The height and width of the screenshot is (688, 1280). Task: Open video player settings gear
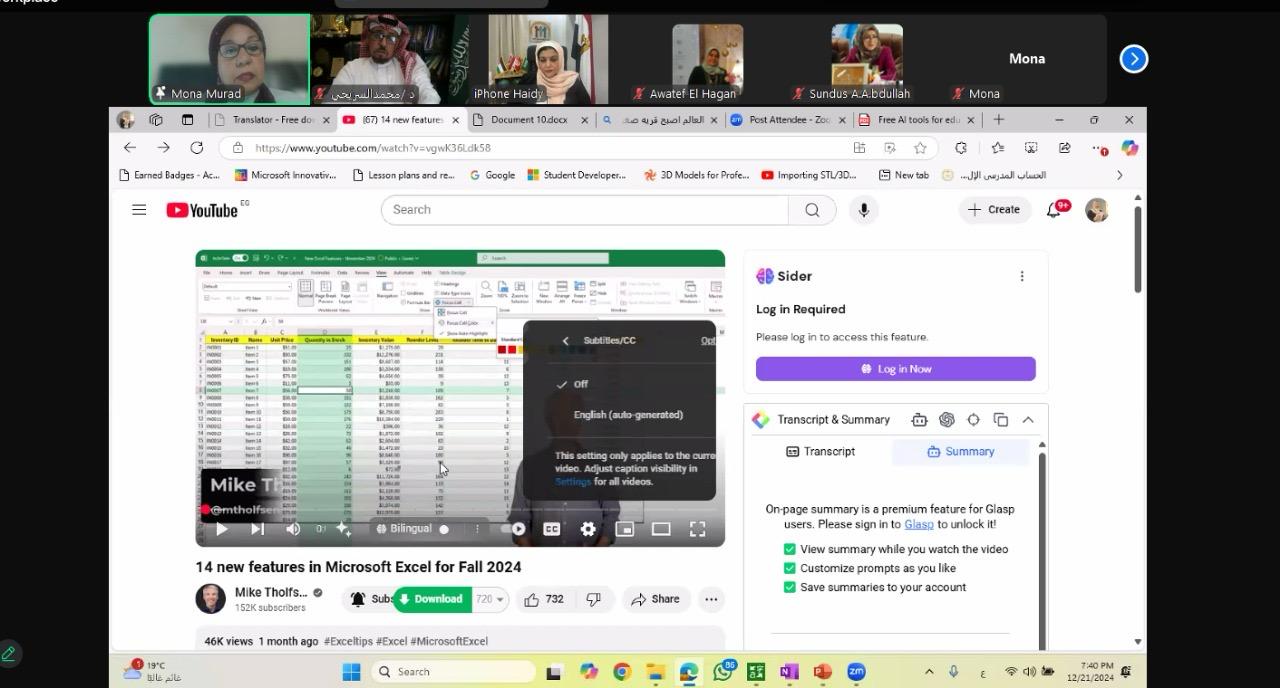coord(588,529)
